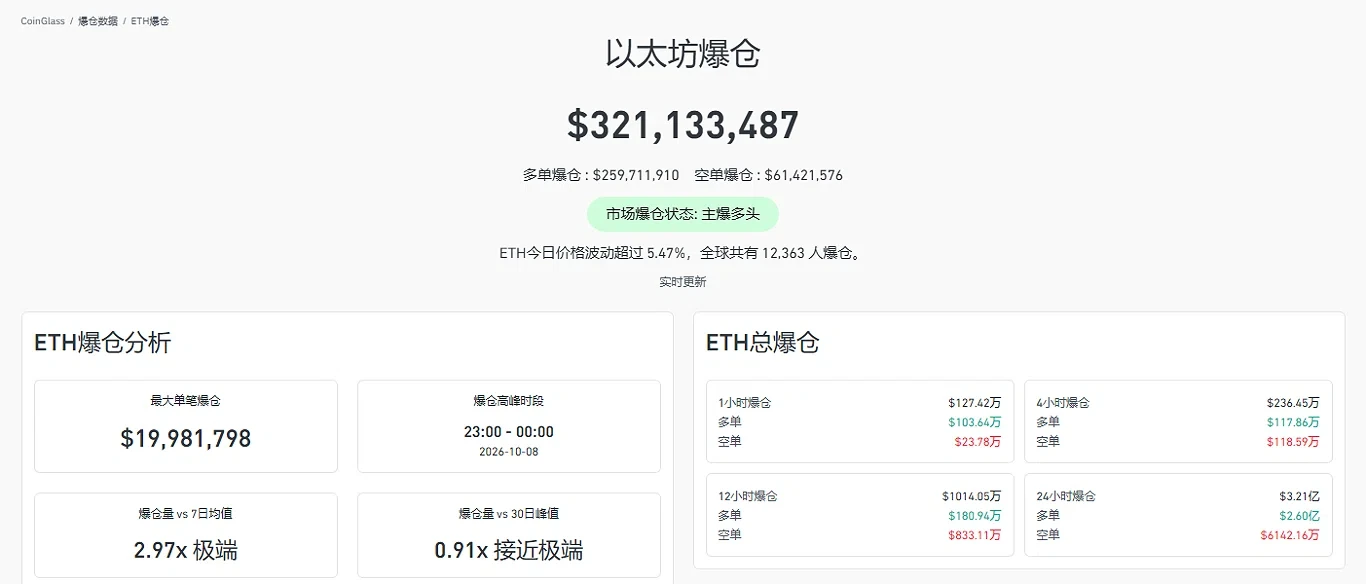Image resolution: width=1366 pixels, height=584 pixels.
Task: Click the date 2026-10-08
Action: tap(509, 451)
